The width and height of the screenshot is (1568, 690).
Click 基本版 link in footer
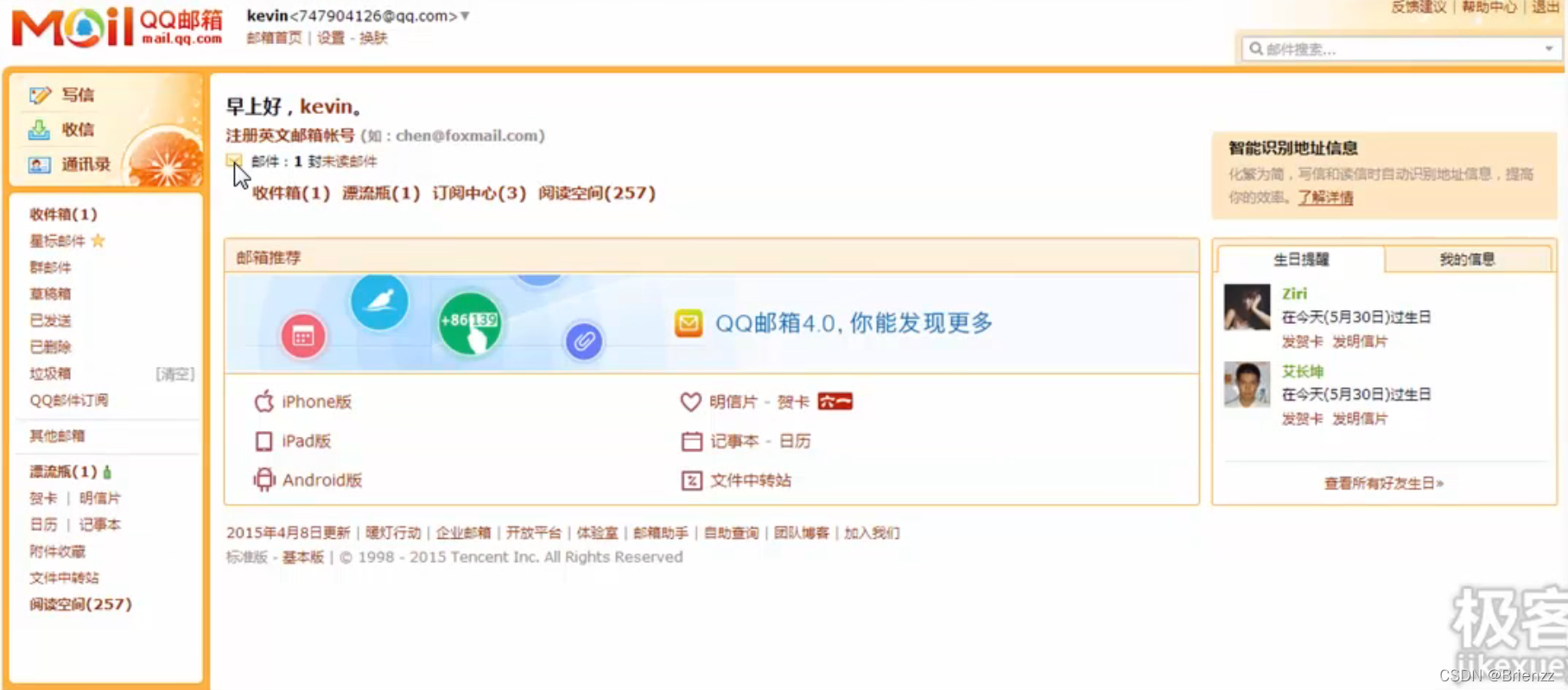coord(303,557)
